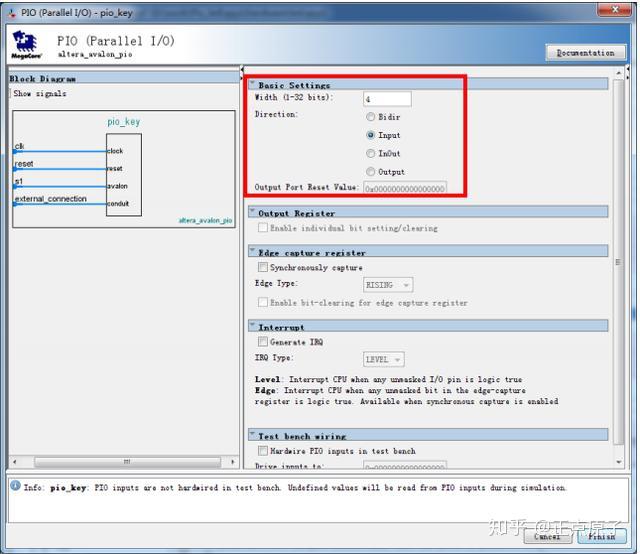Viewport: 640px width, 554px height.
Task: Select the Input direction radio button
Action: tap(370, 135)
